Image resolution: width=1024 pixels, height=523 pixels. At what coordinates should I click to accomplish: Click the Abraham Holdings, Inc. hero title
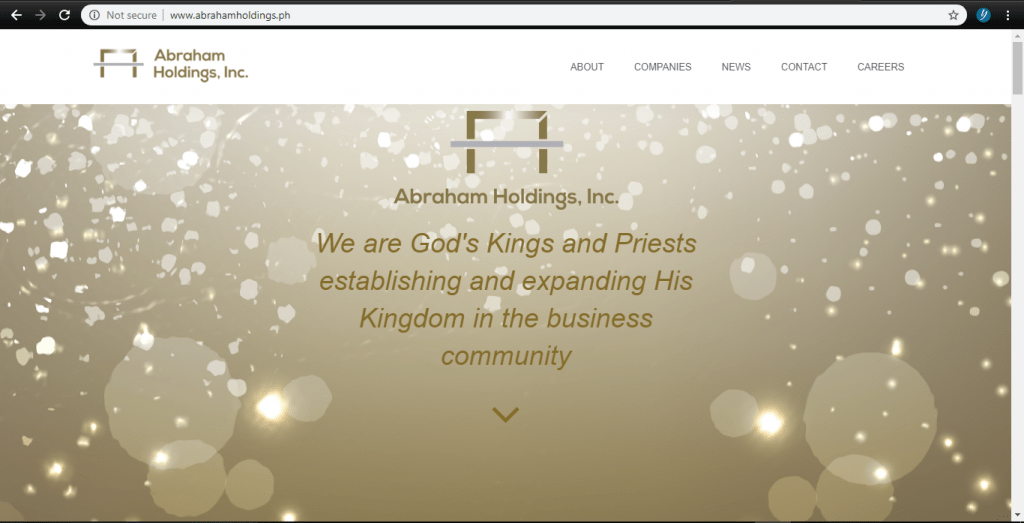(x=506, y=197)
